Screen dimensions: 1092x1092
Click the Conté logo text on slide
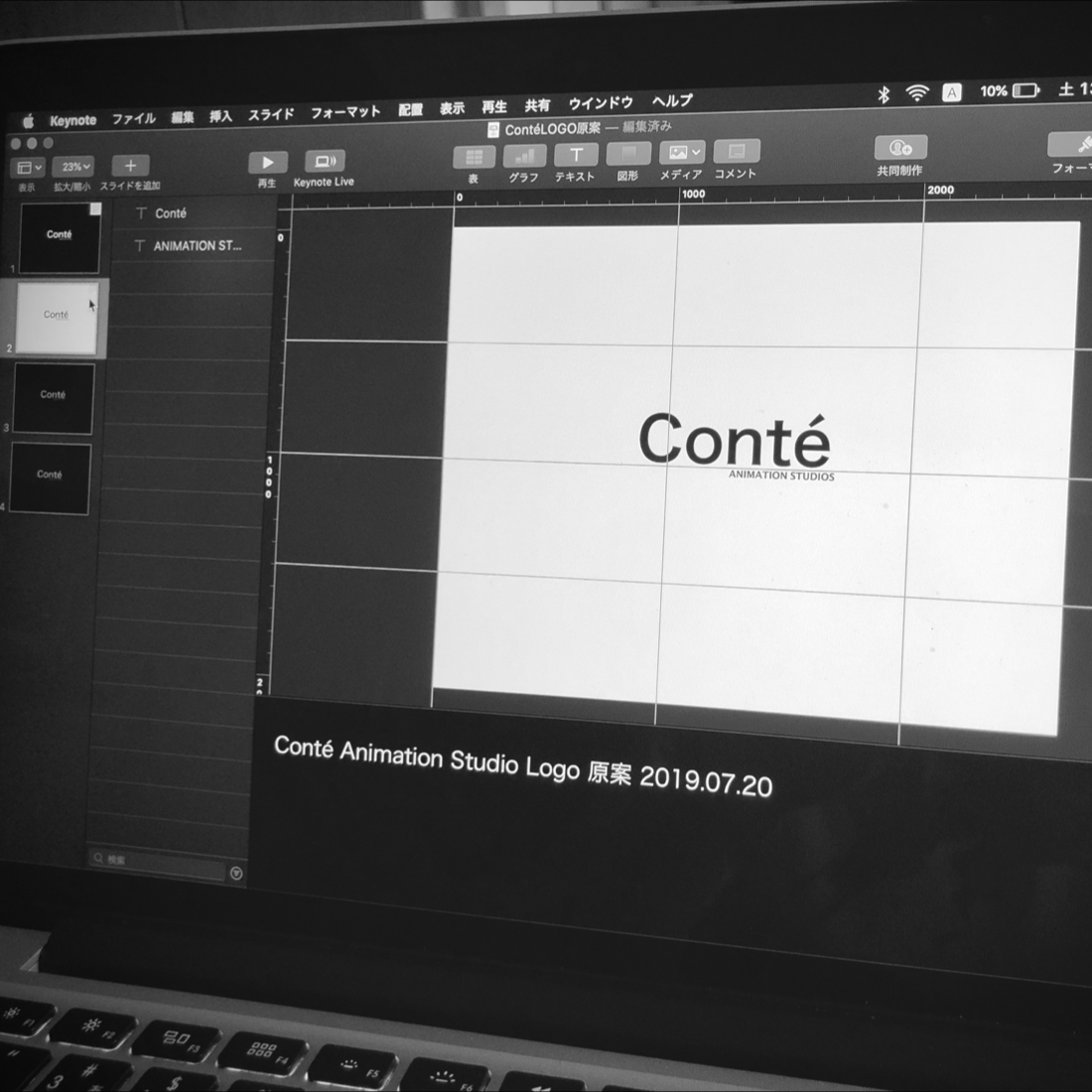click(734, 440)
